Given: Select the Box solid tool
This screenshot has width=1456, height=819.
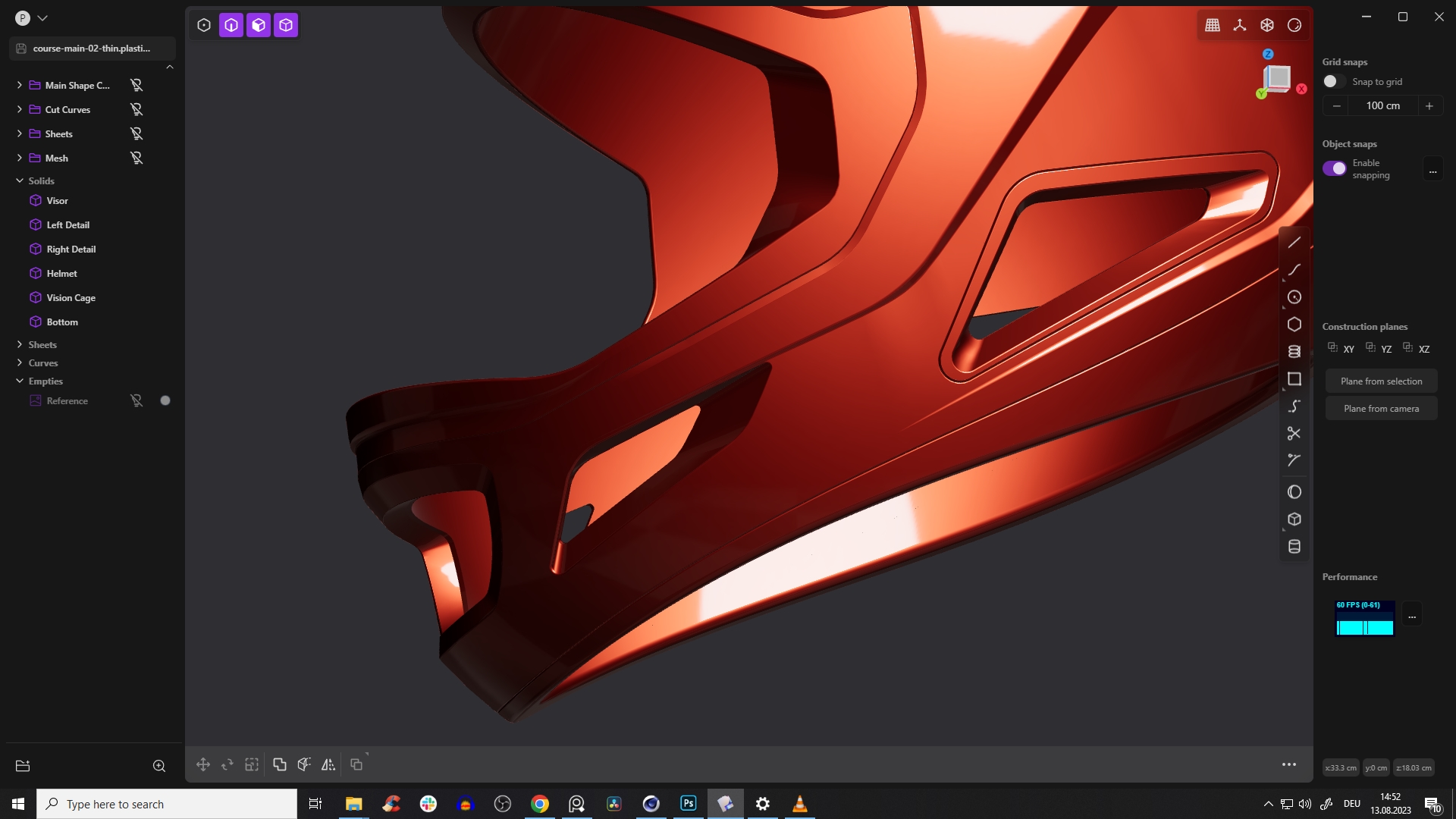Looking at the screenshot, I should pyautogui.click(x=1294, y=519).
